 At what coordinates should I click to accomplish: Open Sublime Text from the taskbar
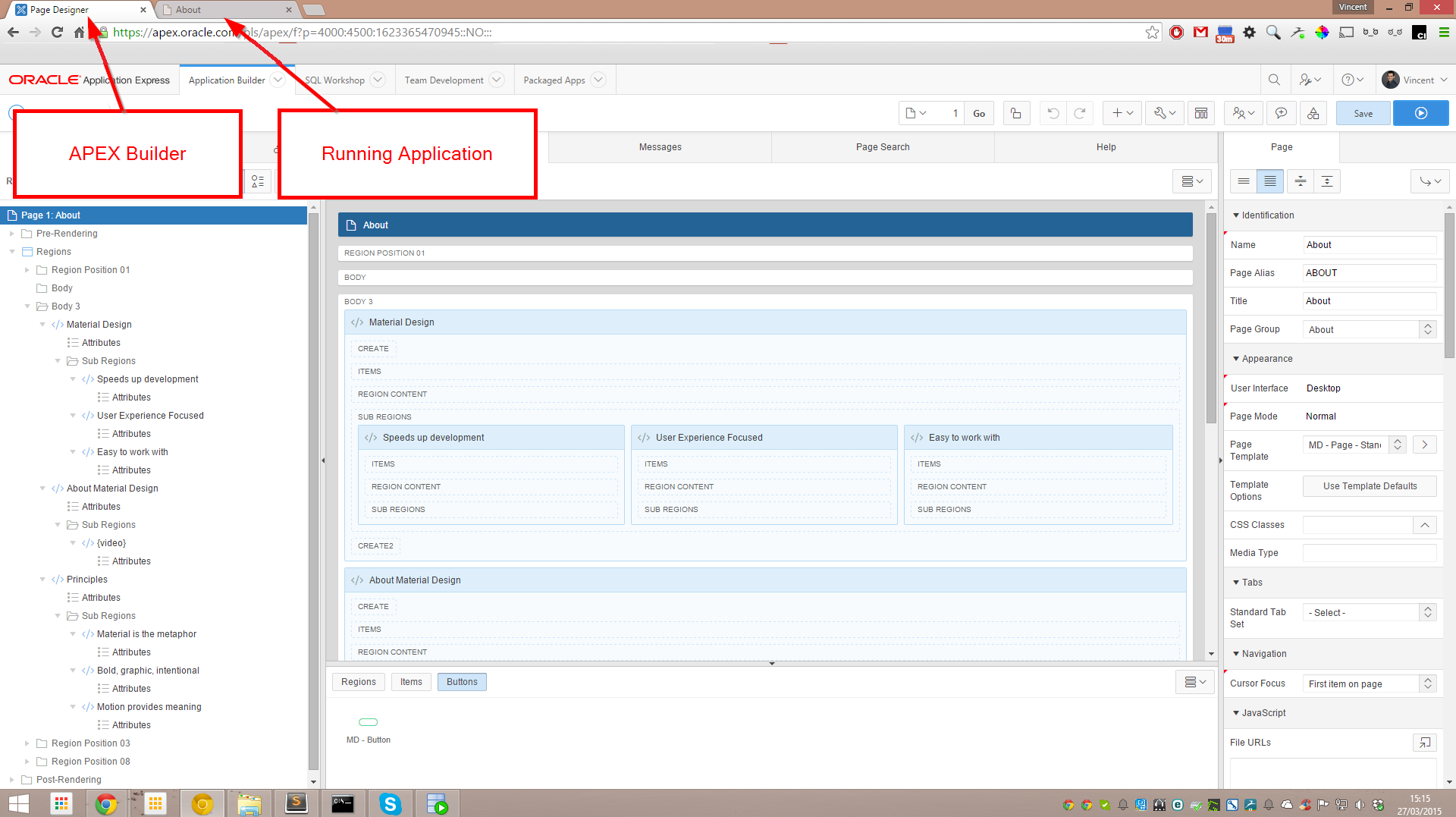point(296,803)
